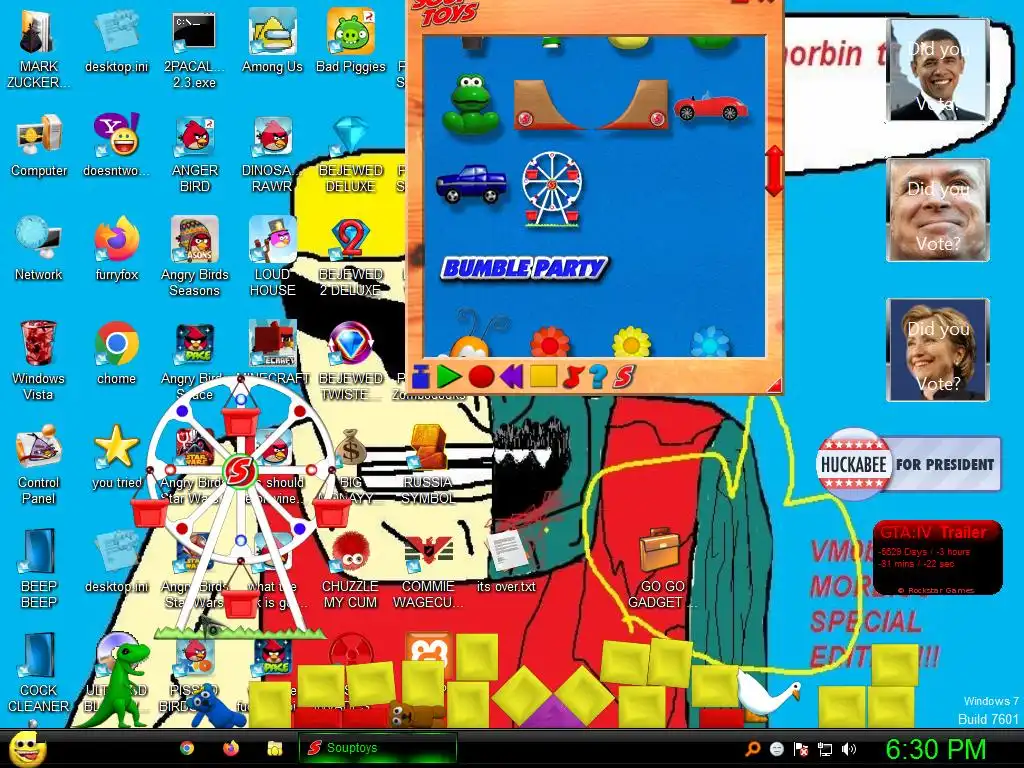Viewport: 1024px width, 768px height.
Task: Click the GTA:IV Trailer countdown gadget
Action: [x=937, y=557]
